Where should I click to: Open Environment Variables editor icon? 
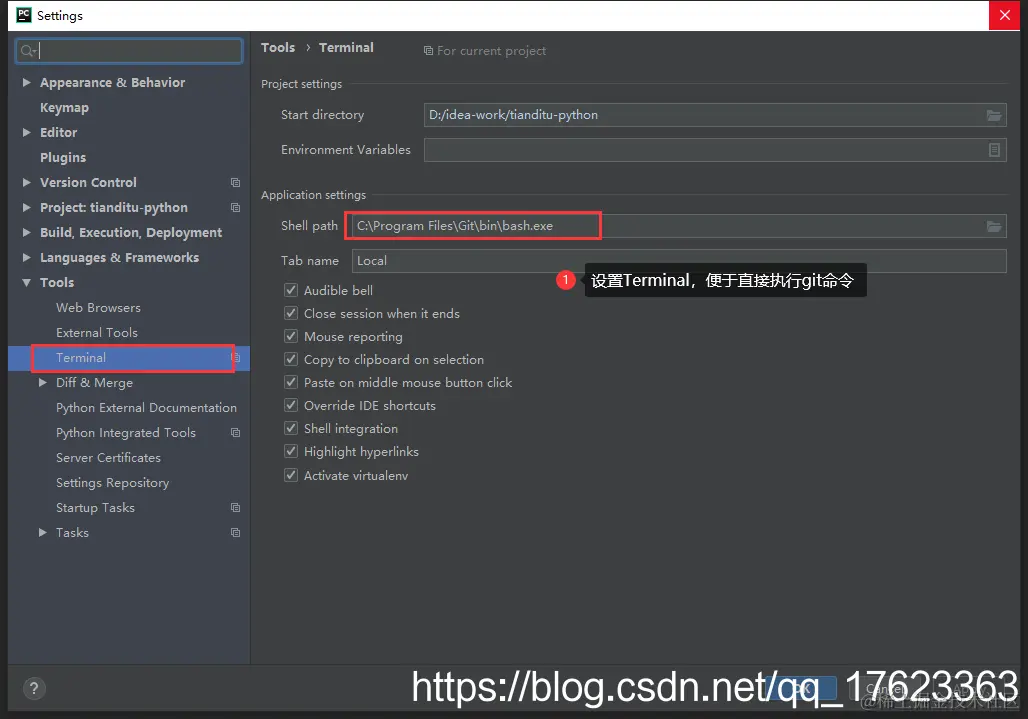point(994,150)
